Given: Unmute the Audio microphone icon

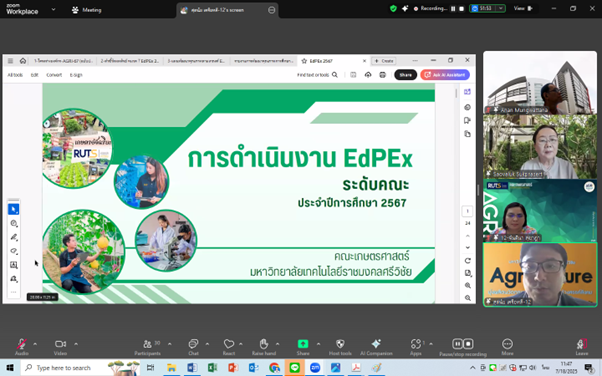Looking at the screenshot, I should point(22,343).
